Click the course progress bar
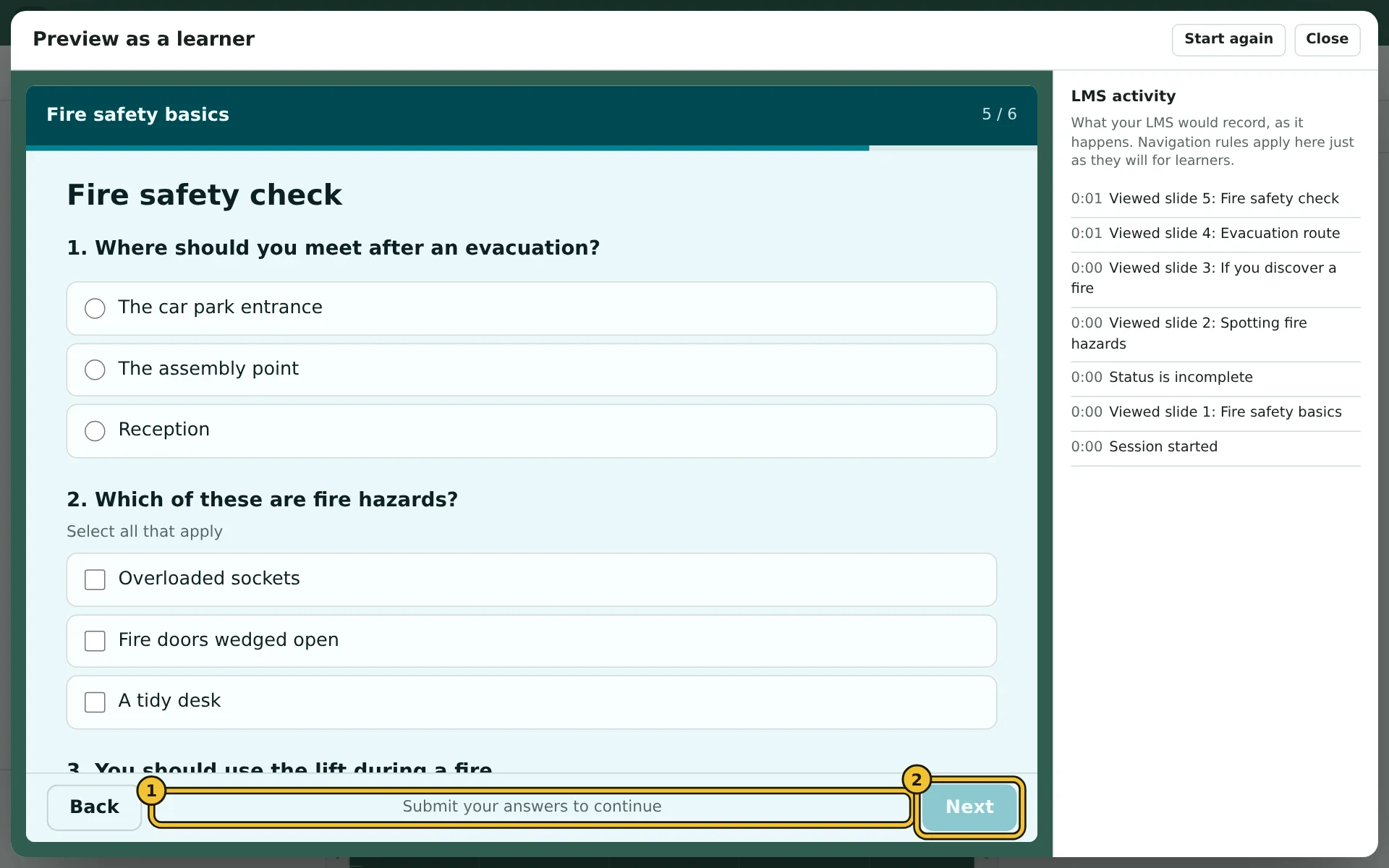Viewport: 1389px width, 868px height. (532, 148)
